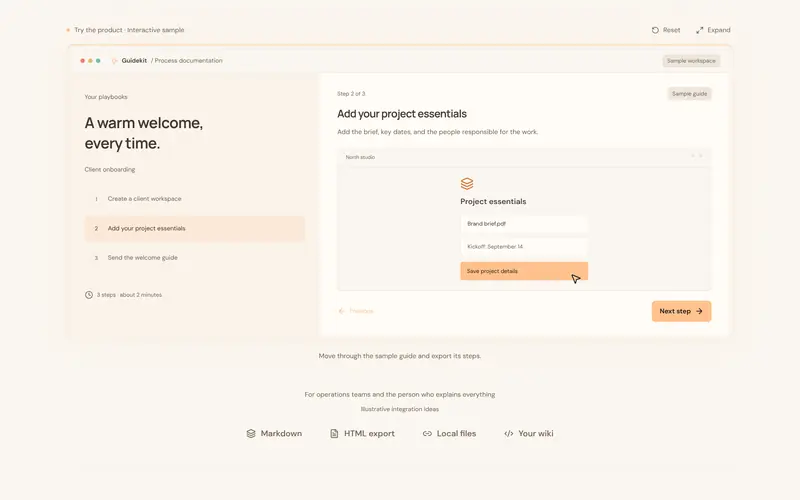The height and width of the screenshot is (500, 800).
Task: Click the Expand diagonal arrows icon
Action: click(x=699, y=30)
